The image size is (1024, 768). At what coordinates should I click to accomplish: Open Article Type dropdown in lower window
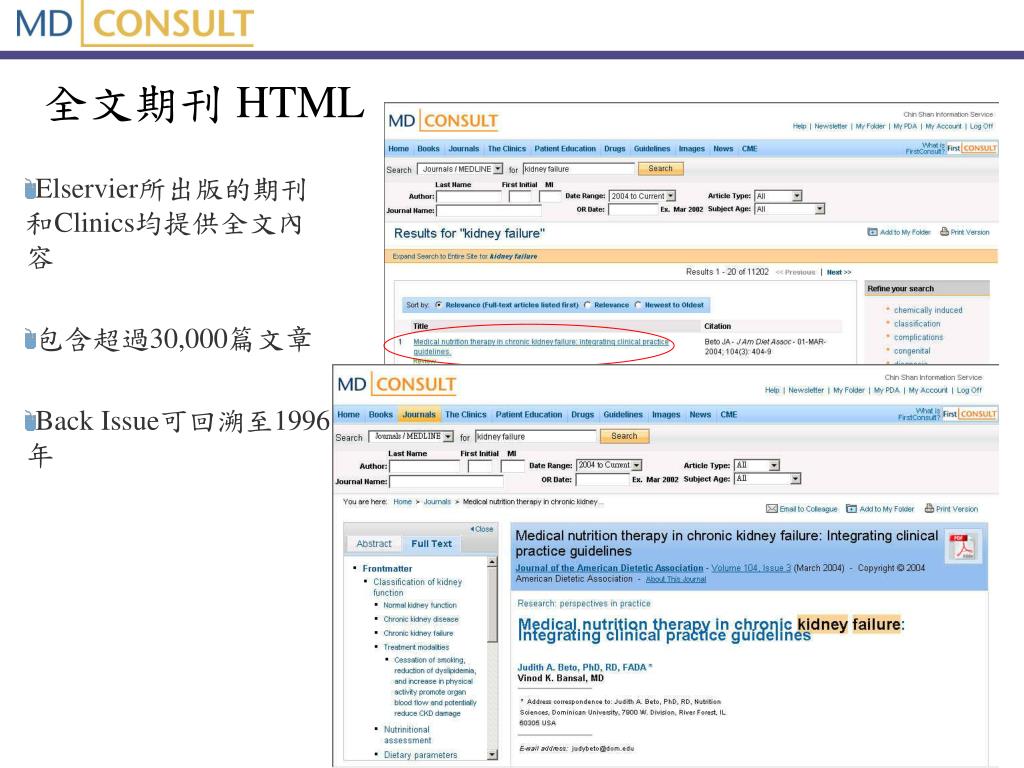point(757,465)
